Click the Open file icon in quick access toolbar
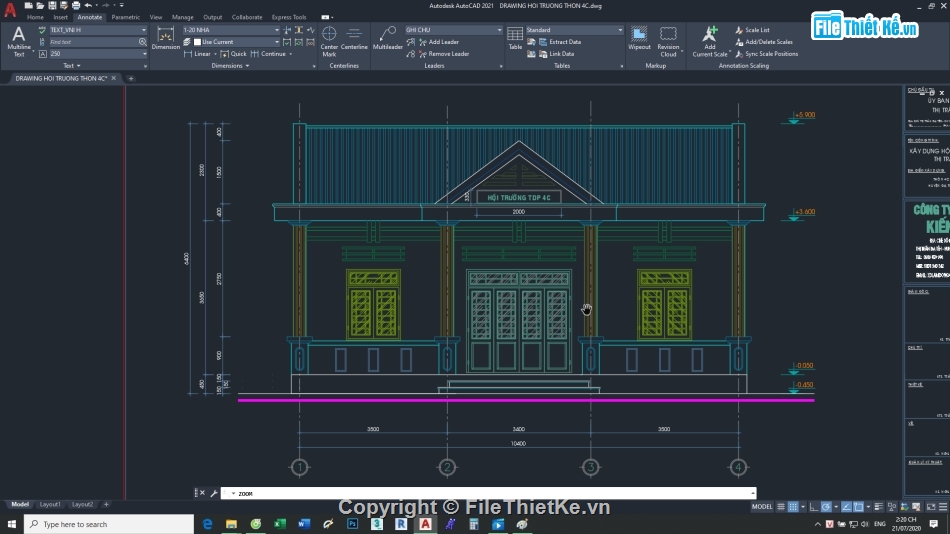Viewport: 950px width, 534px height. [x=40, y=5]
